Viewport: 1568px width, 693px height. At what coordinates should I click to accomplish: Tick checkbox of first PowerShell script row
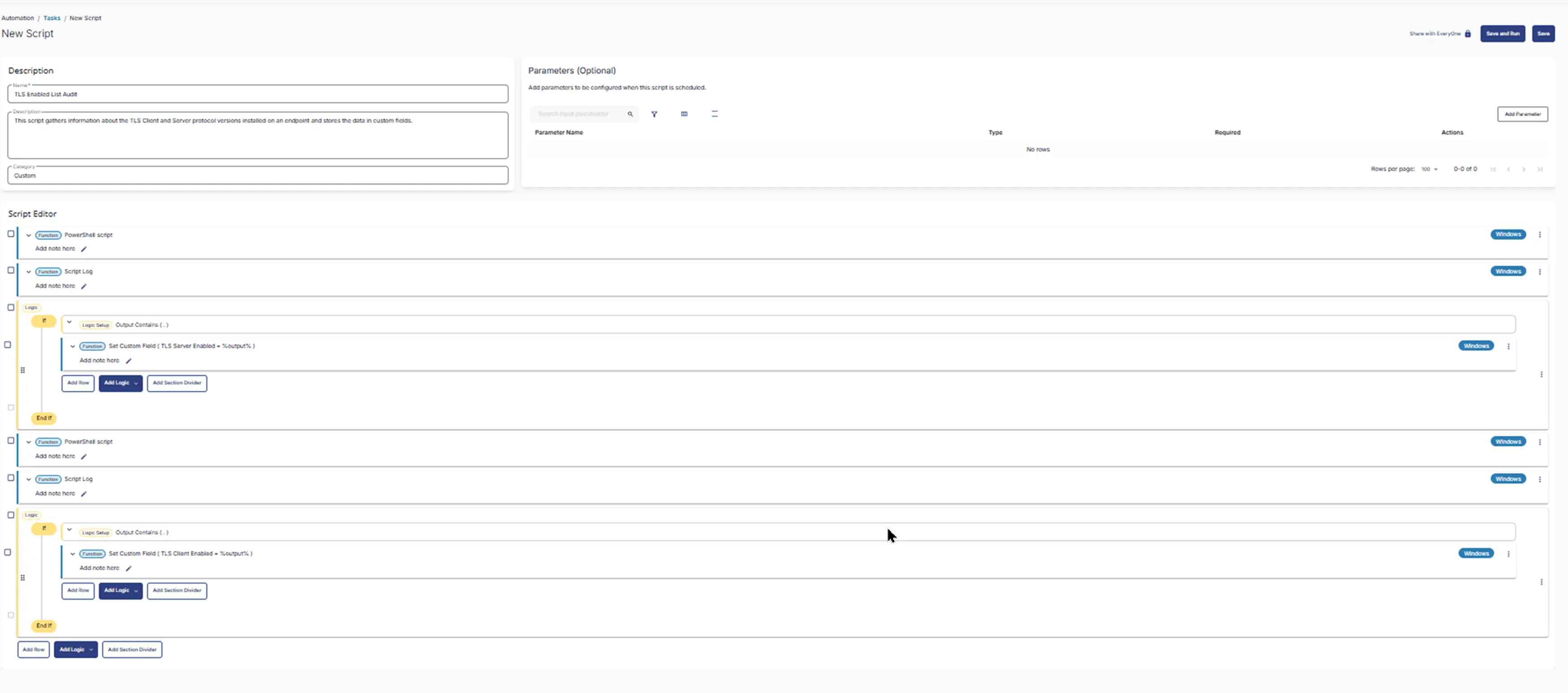click(11, 234)
